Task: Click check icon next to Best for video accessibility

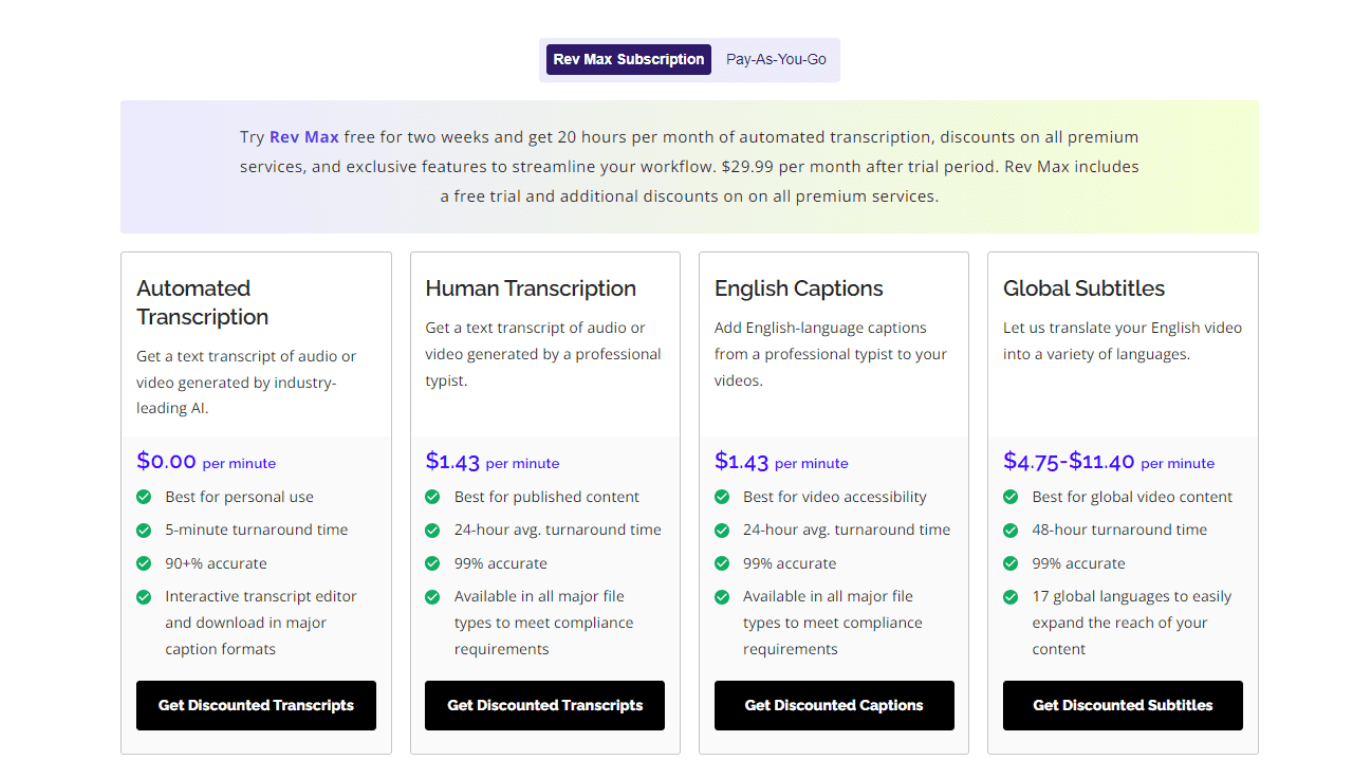Action: click(x=722, y=497)
